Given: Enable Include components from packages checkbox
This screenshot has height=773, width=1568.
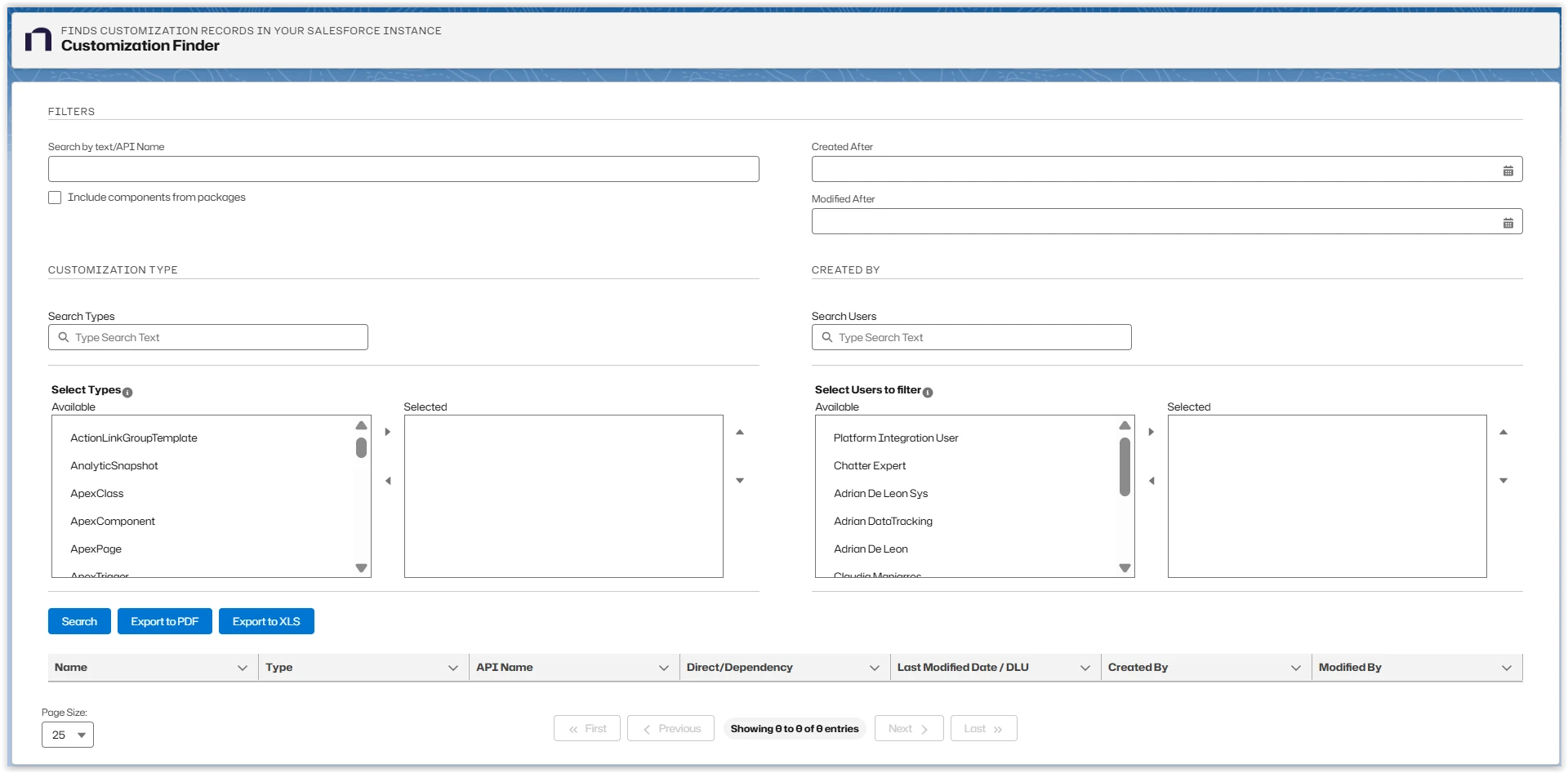Looking at the screenshot, I should coord(55,198).
